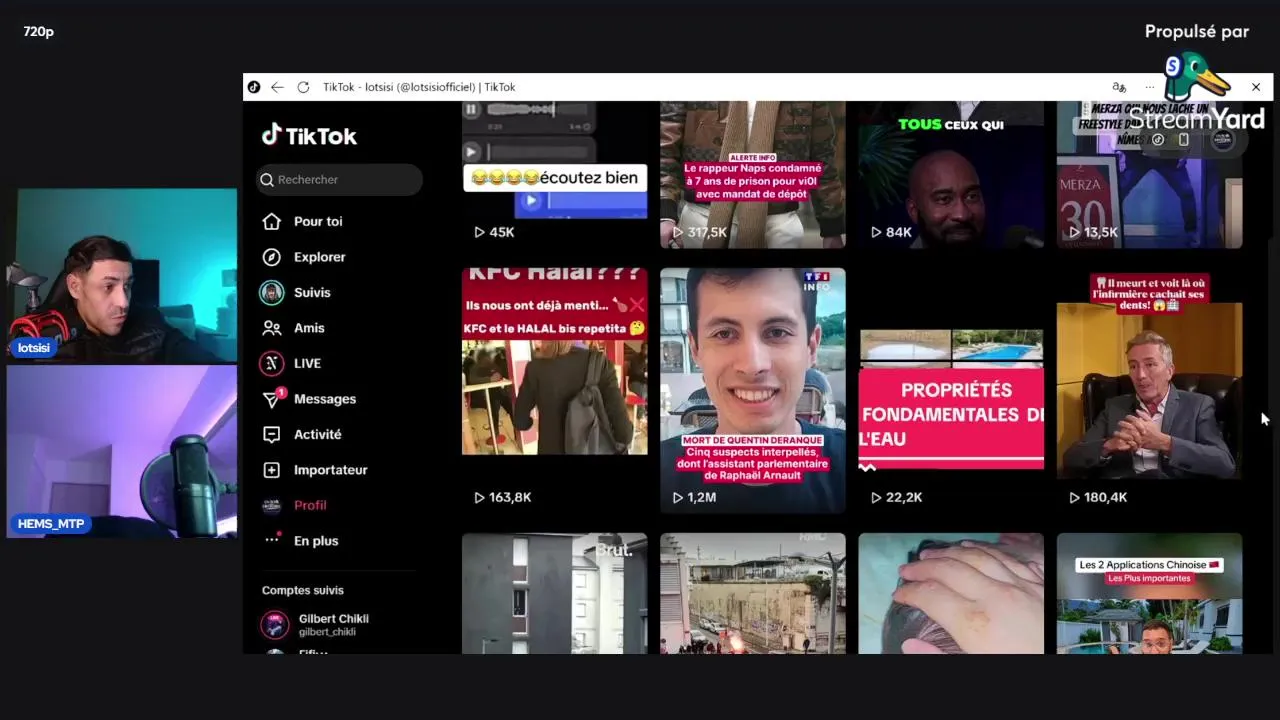
Task: Click the Comptes suivis heading
Action: [303, 590]
